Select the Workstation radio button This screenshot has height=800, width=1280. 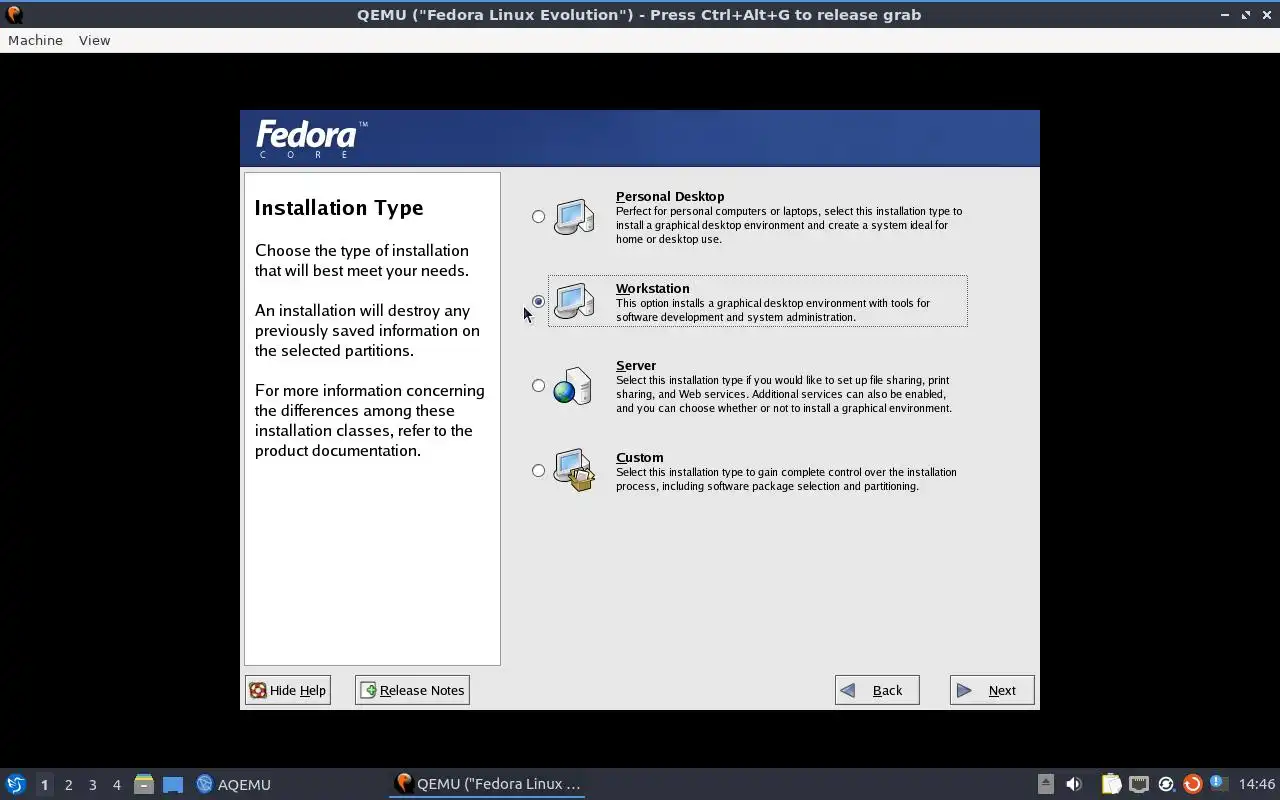538,301
